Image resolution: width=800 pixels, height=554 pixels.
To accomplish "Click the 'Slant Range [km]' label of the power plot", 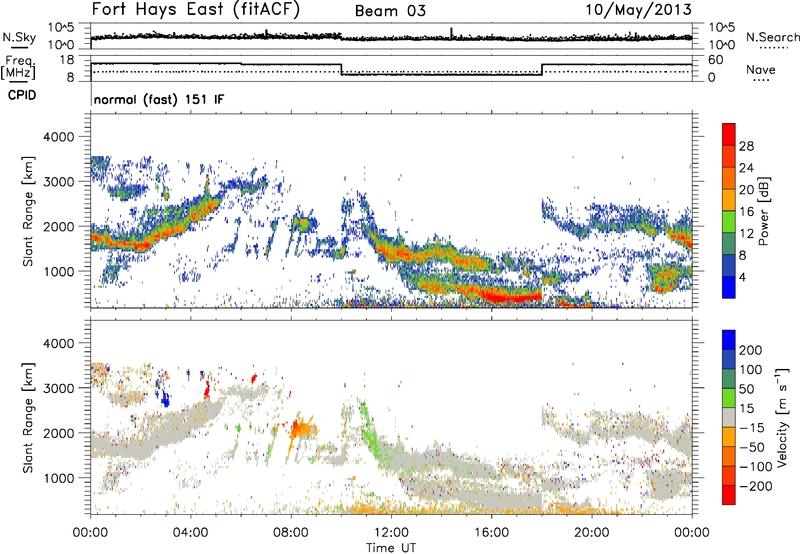I will point(28,211).
